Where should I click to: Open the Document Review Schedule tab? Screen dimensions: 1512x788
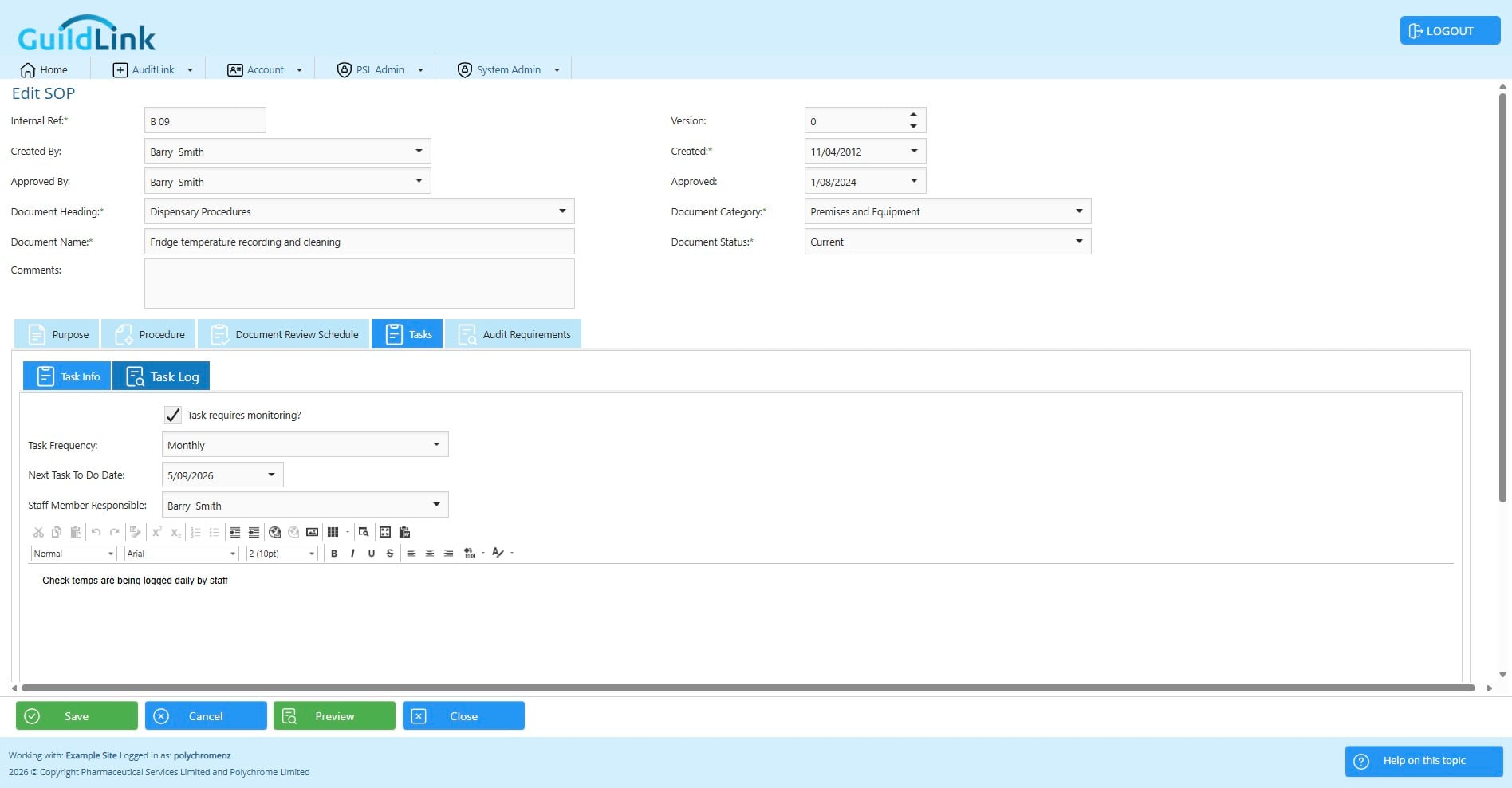click(x=284, y=334)
